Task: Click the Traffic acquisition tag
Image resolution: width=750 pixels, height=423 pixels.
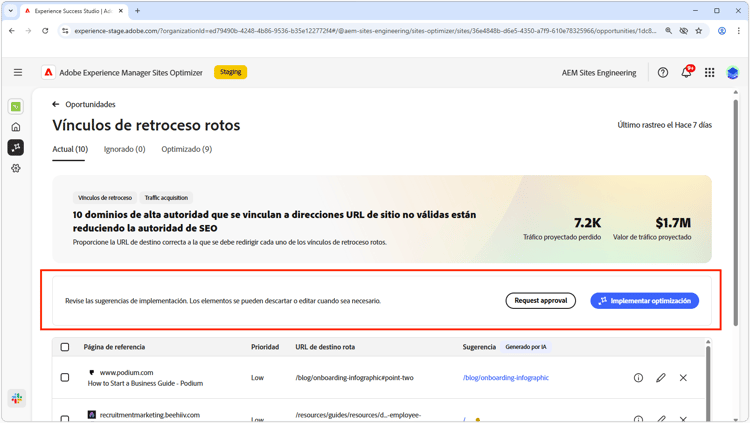Action: (x=166, y=198)
